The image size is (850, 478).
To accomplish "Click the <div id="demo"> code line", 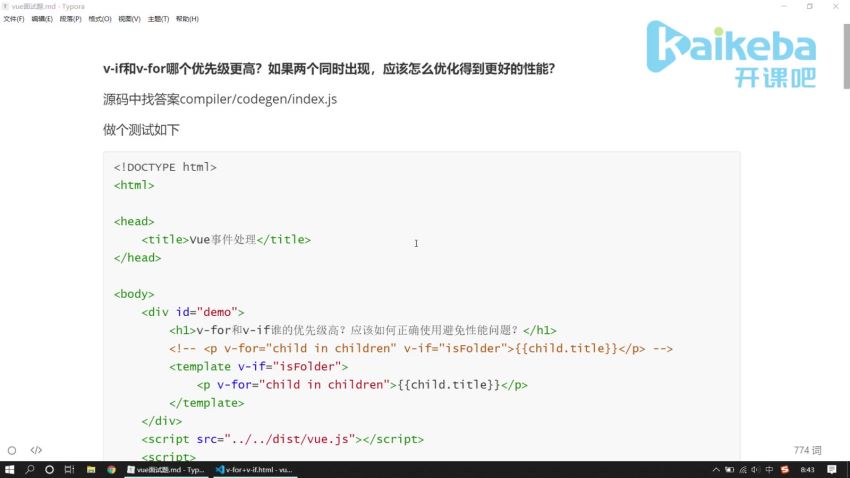I will [x=192, y=312].
